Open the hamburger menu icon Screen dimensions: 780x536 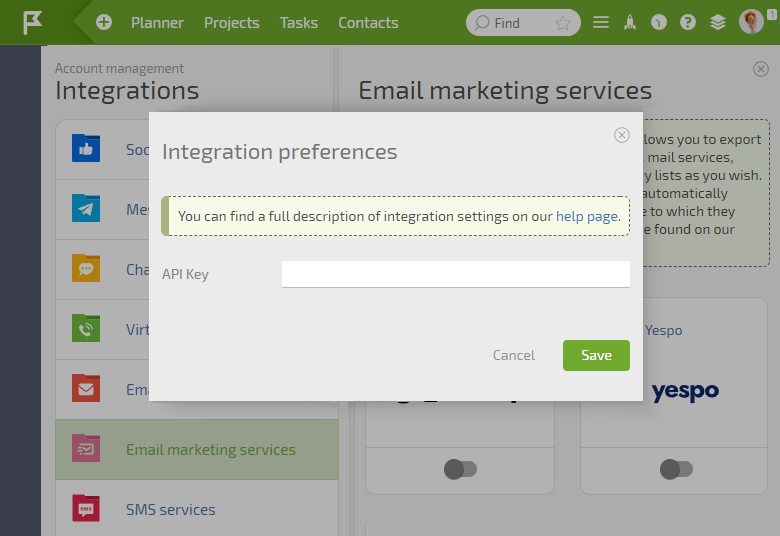[601, 22]
